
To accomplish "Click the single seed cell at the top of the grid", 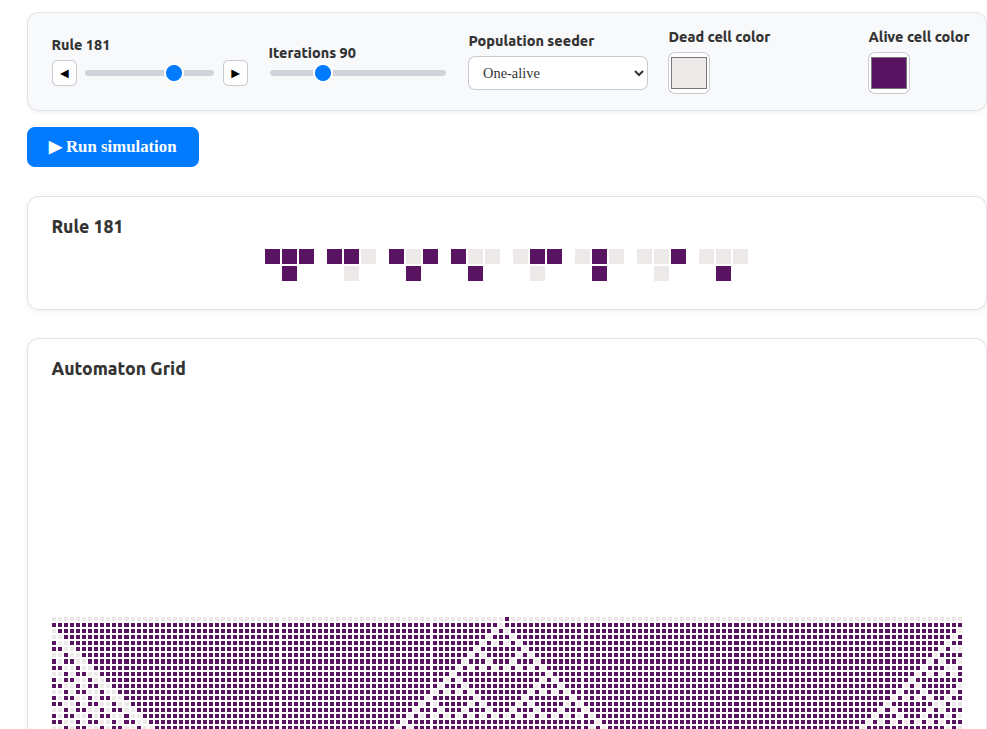I will [x=506, y=619].
